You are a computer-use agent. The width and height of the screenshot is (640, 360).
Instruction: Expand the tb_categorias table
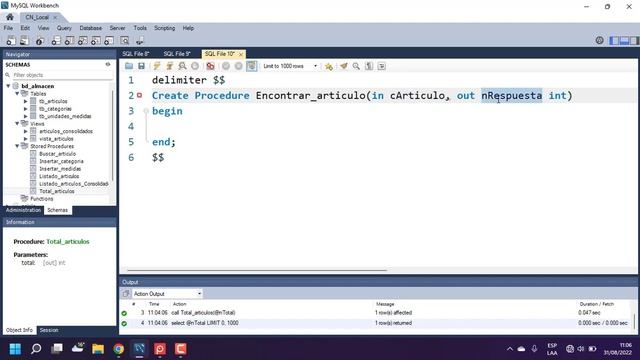[x=25, y=109]
